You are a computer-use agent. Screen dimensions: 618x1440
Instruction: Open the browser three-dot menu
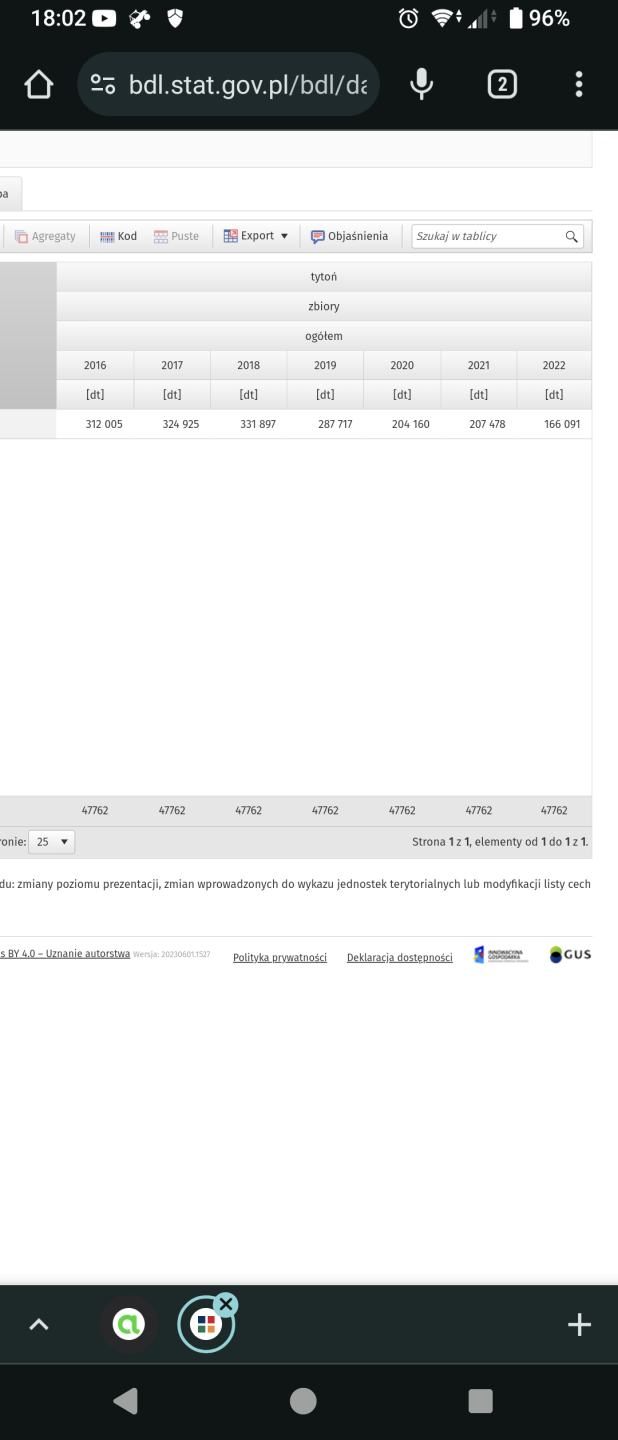click(x=579, y=85)
